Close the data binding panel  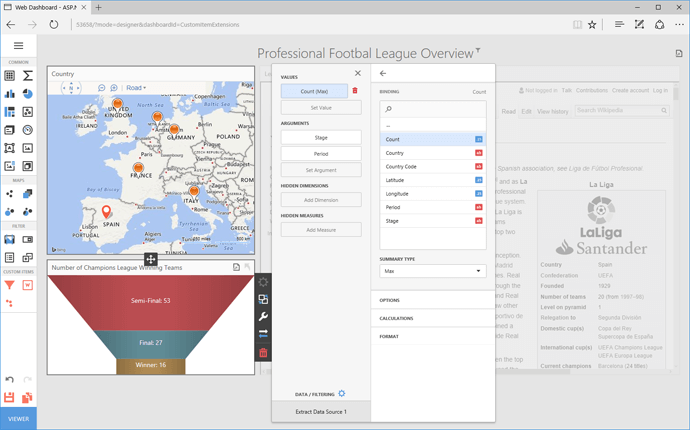[358, 73]
